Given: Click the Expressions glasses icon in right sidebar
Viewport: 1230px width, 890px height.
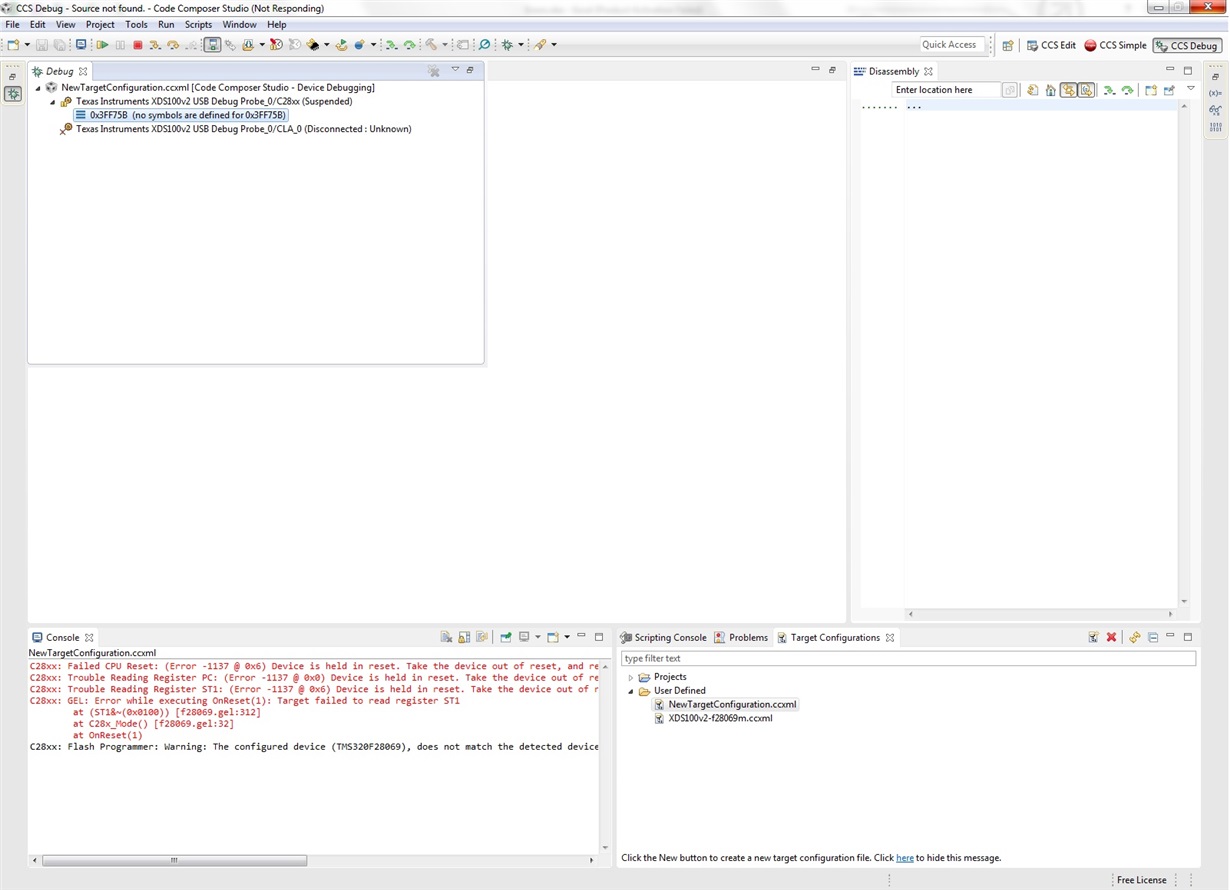Looking at the screenshot, I should (1215, 110).
